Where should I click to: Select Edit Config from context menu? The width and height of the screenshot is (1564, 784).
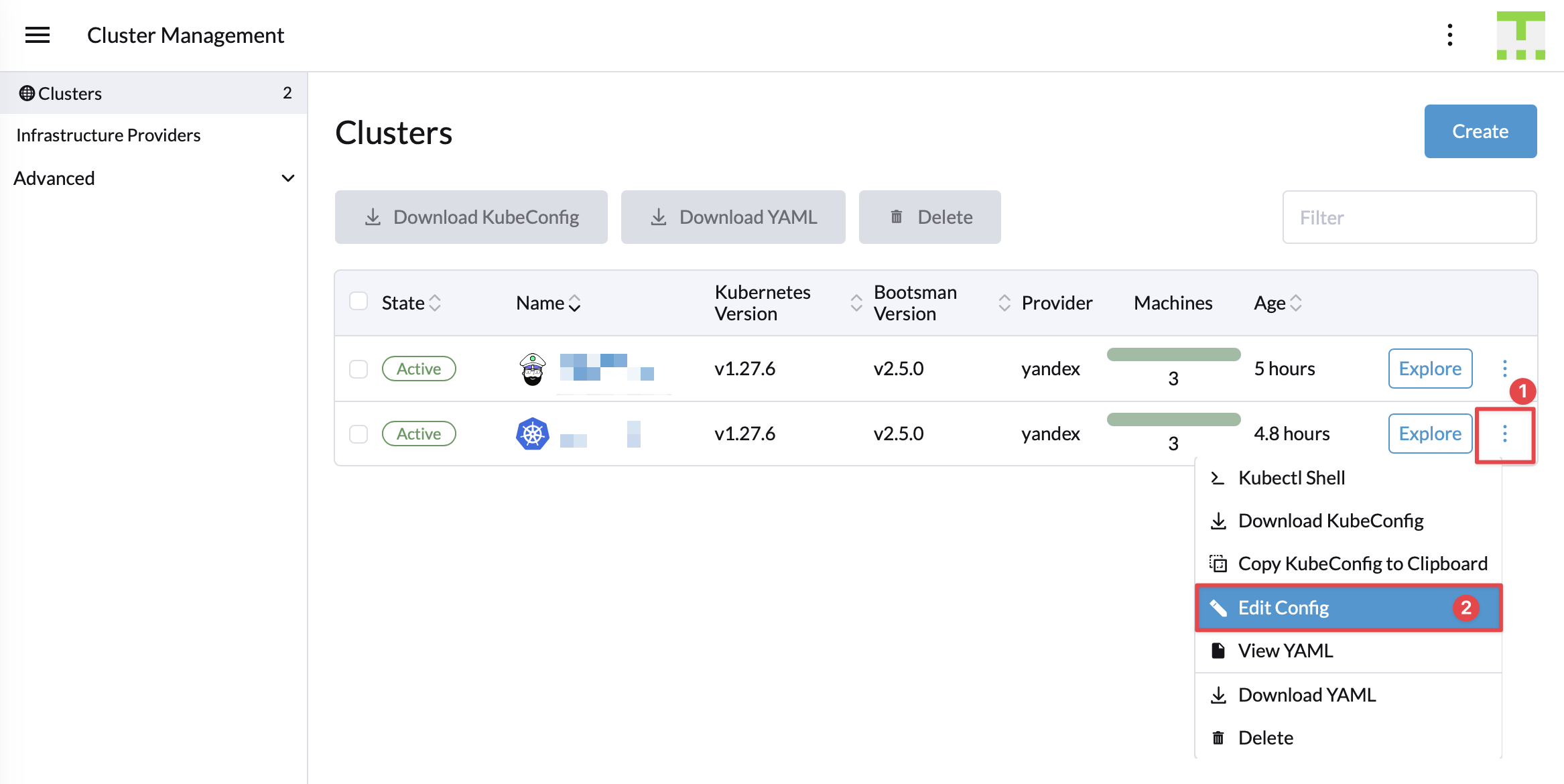click(x=1283, y=608)
